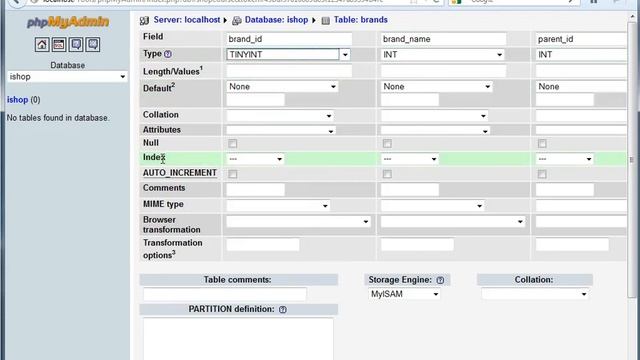Enable AUTO_INCREMENT for brand_id
Image resolution: width=640 pixels, height=360 pixels.
coord(233,174)
